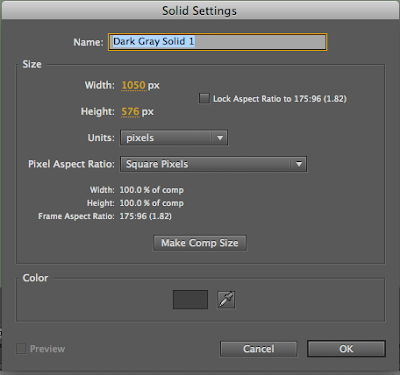Click Make Comp Size button
The image size is (400, 375).
pyautogui.click(x=200, y=243)
